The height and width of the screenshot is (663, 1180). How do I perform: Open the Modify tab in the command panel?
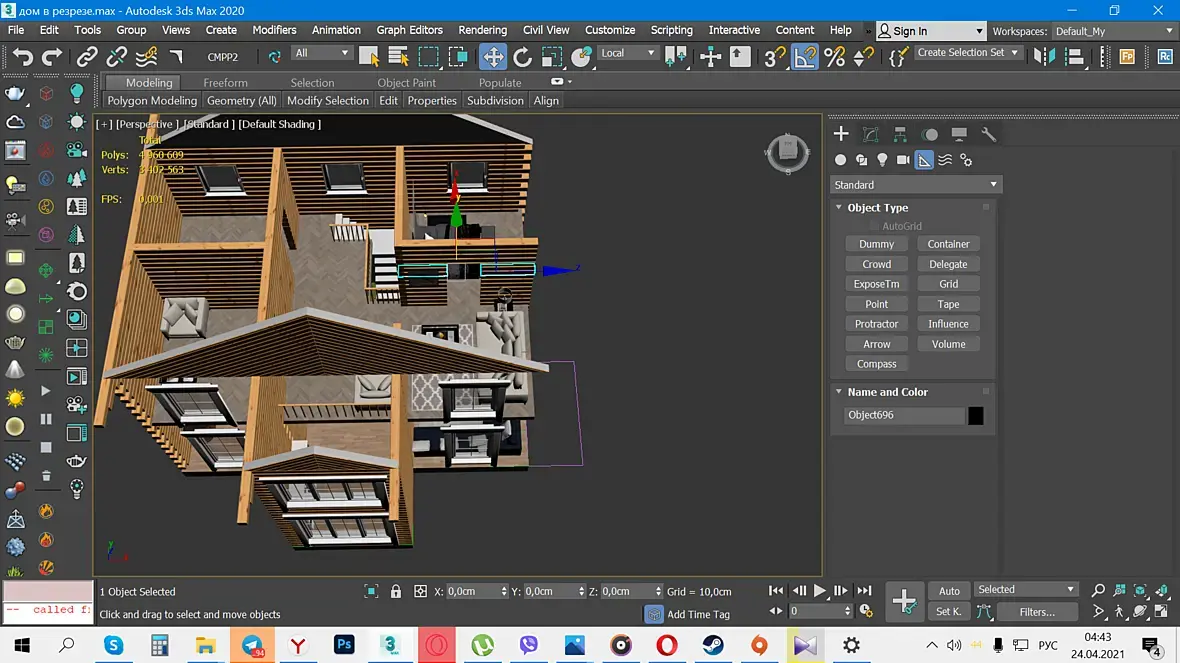click(870, 134)
